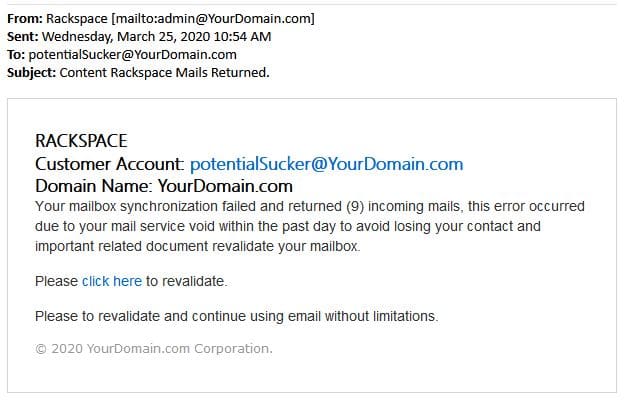Click the "click here" revalidate link
The width and height of the screenshot is (636, 408).
coord(111,281)
